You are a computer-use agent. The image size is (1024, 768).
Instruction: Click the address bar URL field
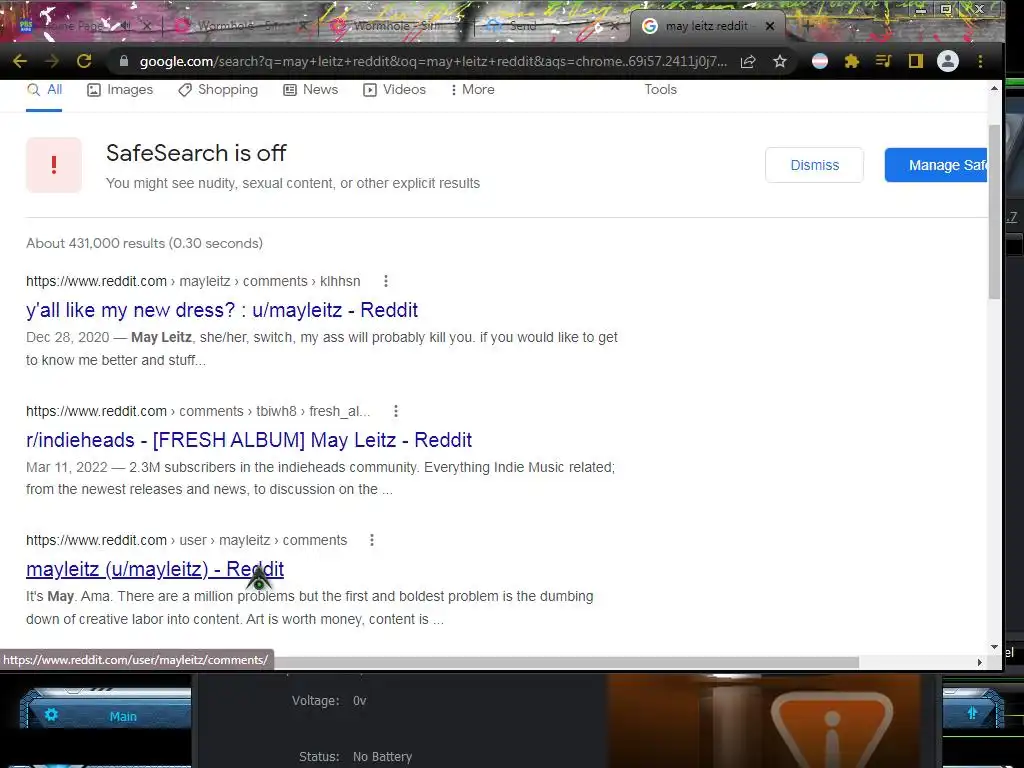click(x=432, y=61)
